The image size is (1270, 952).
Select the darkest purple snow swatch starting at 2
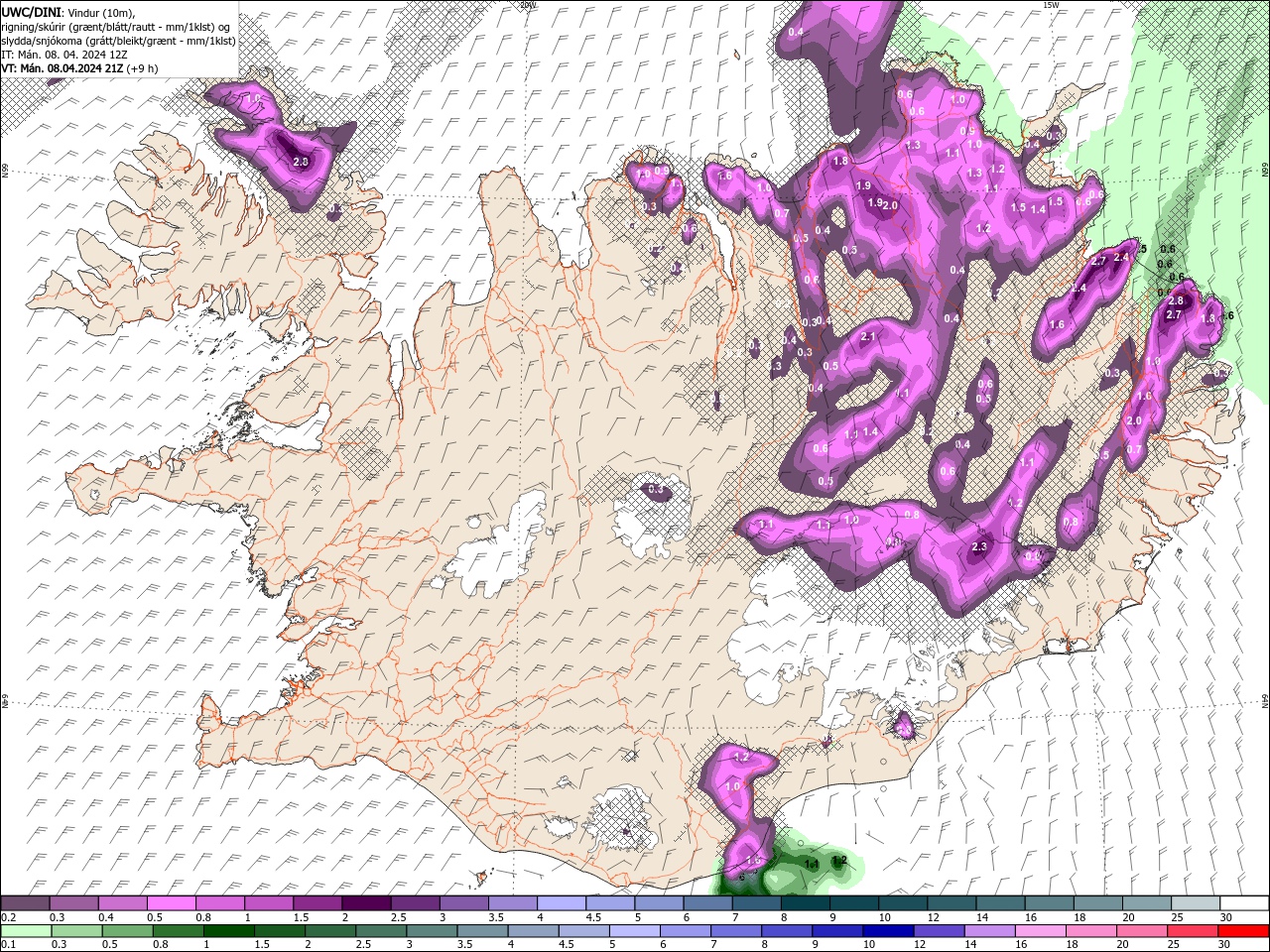[367, 903]
